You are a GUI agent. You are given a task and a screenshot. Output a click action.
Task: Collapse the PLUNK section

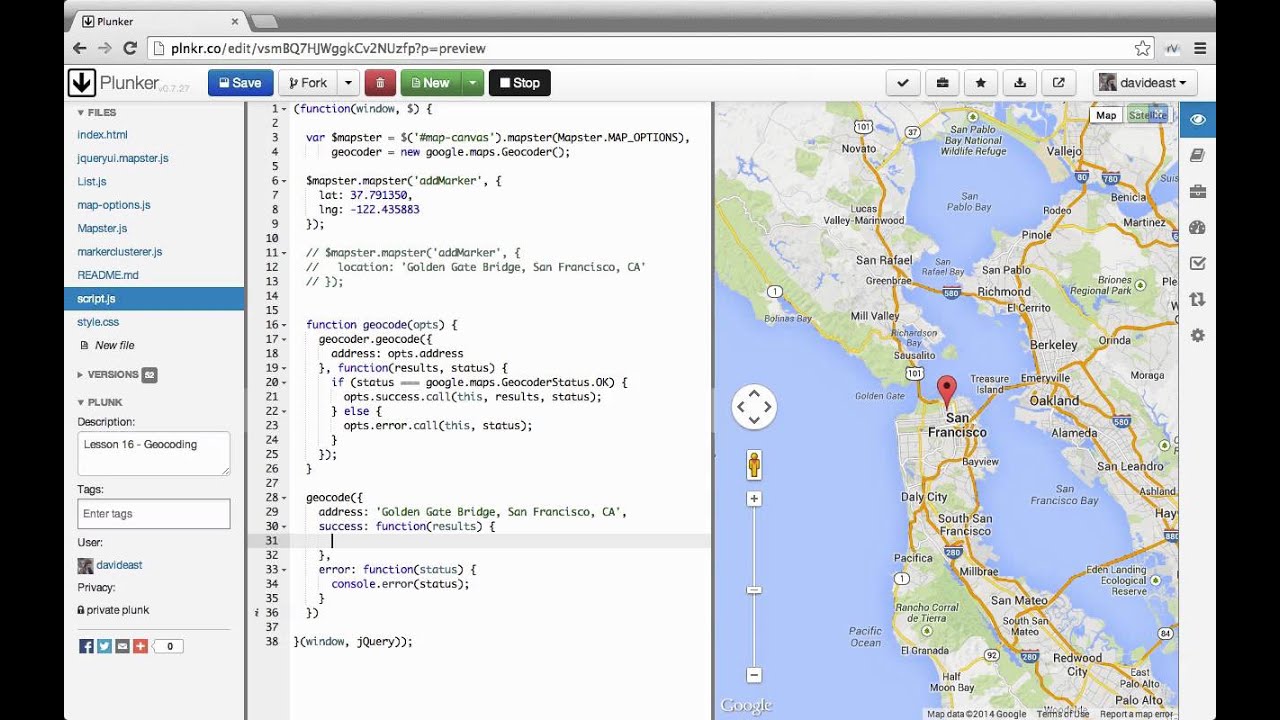100,403
